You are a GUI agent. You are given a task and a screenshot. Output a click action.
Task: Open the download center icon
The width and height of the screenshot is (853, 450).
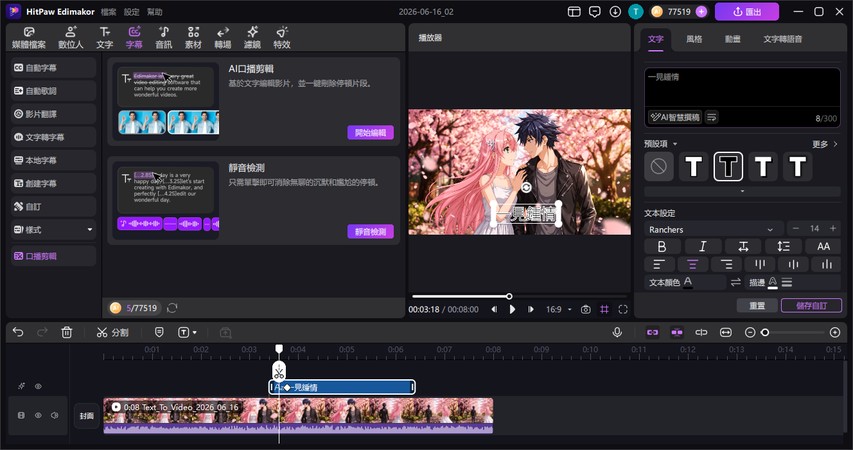[615, 11]
